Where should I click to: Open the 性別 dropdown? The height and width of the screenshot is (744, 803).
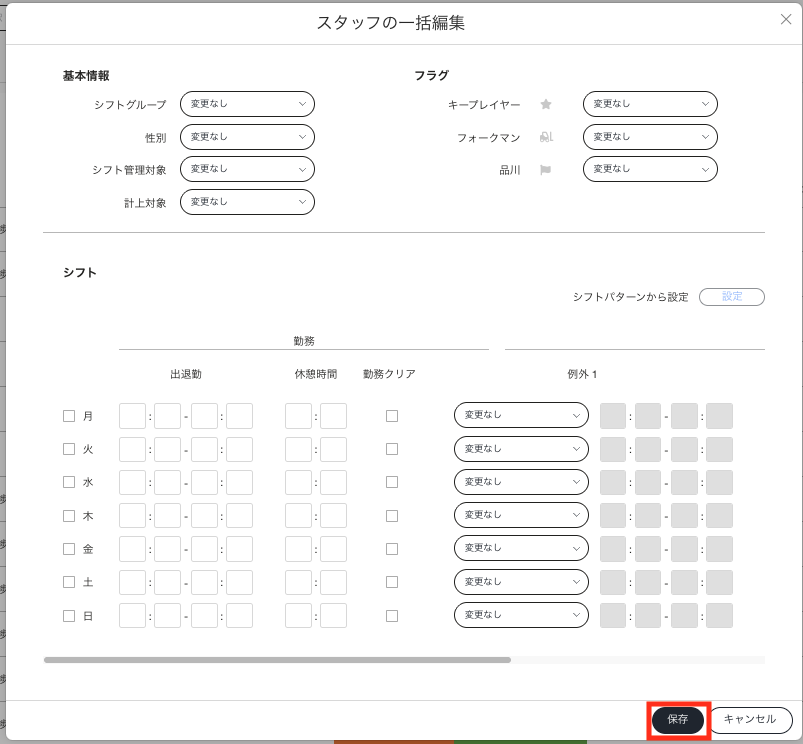coord(247,137)
